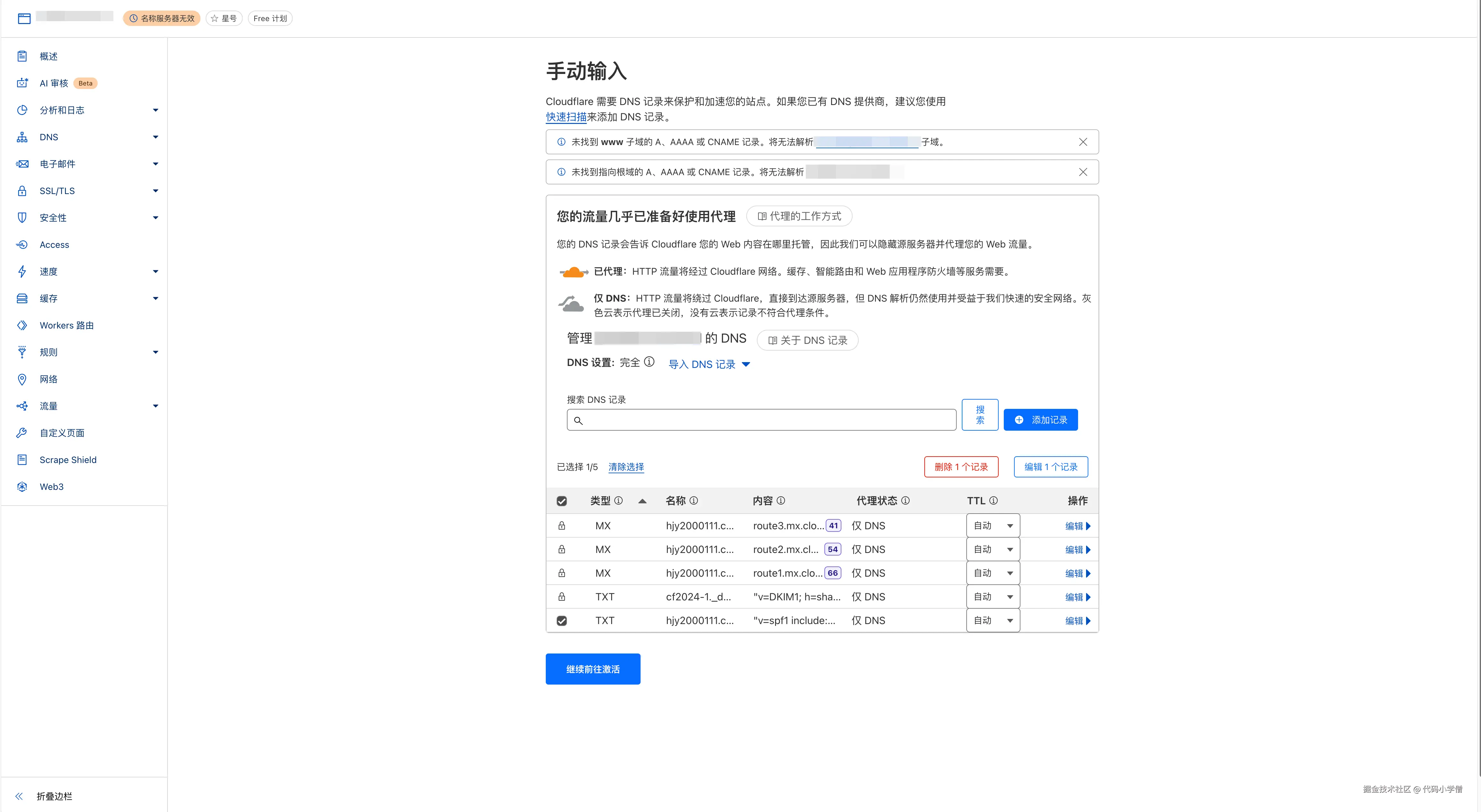Uncheck the v=spf1 TXT record checkbox
This screenshot has height=812, width=1481.
(562, 621)
